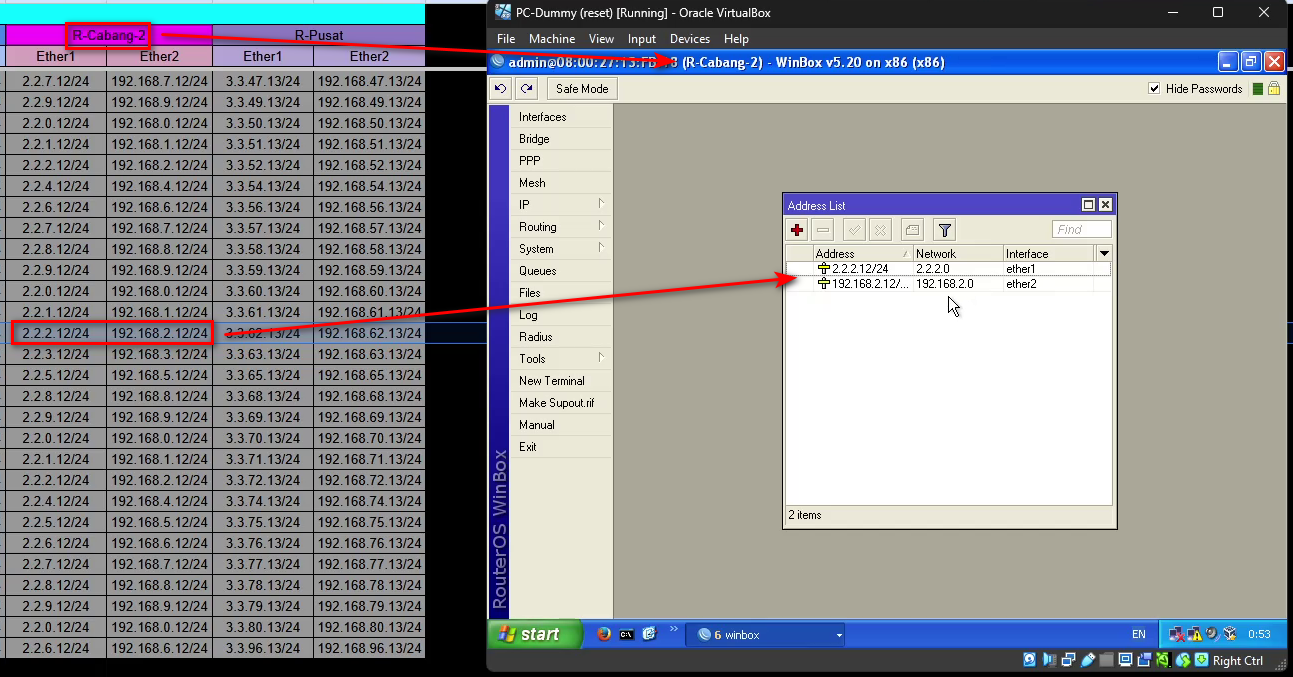Sort by the Address column header
Screen dimensions: 1293x677
[862, 254]
